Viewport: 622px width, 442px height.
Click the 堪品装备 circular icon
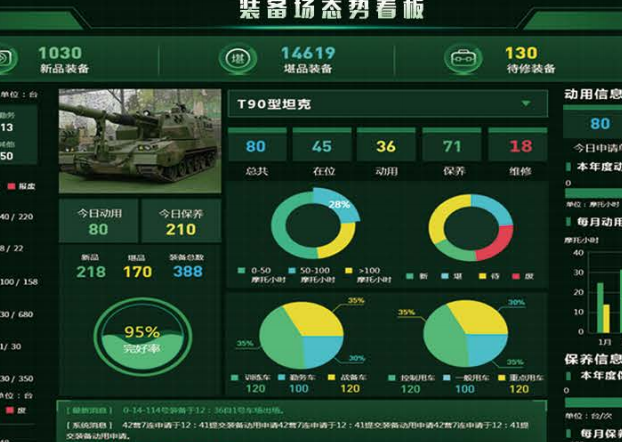[x=238, y=59]
